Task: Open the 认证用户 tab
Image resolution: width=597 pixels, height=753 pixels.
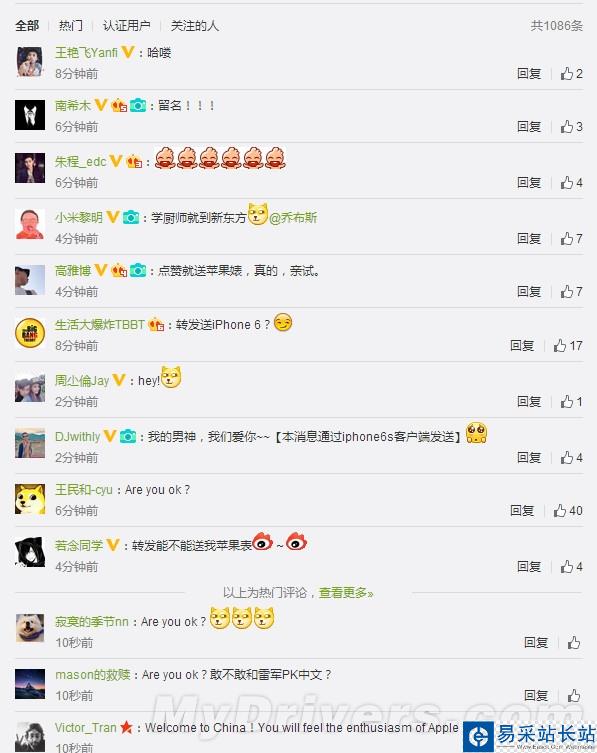Action: coord(126,25)
